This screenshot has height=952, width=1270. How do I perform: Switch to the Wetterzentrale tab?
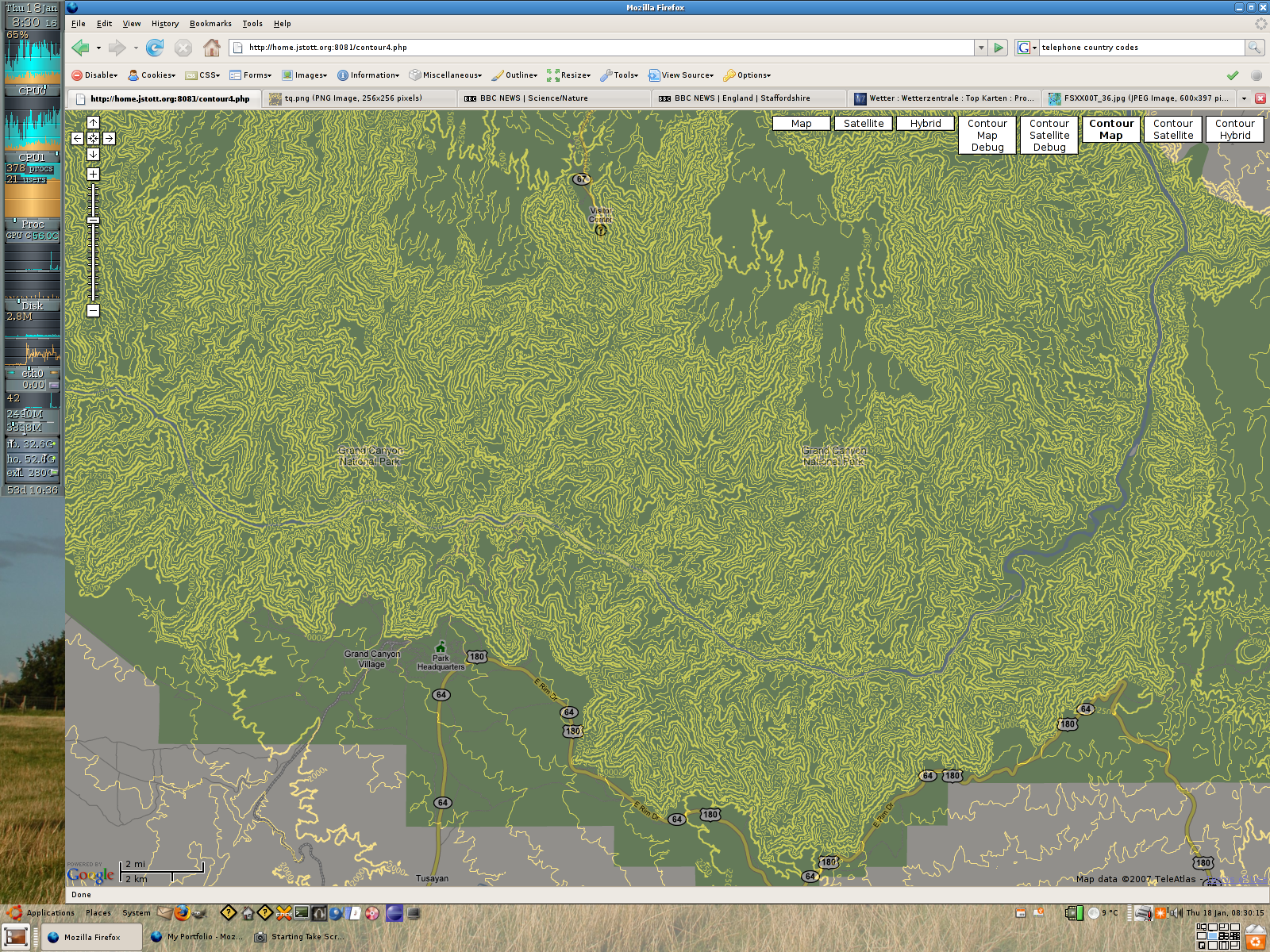pyautogui.click(x=945, y=98)
